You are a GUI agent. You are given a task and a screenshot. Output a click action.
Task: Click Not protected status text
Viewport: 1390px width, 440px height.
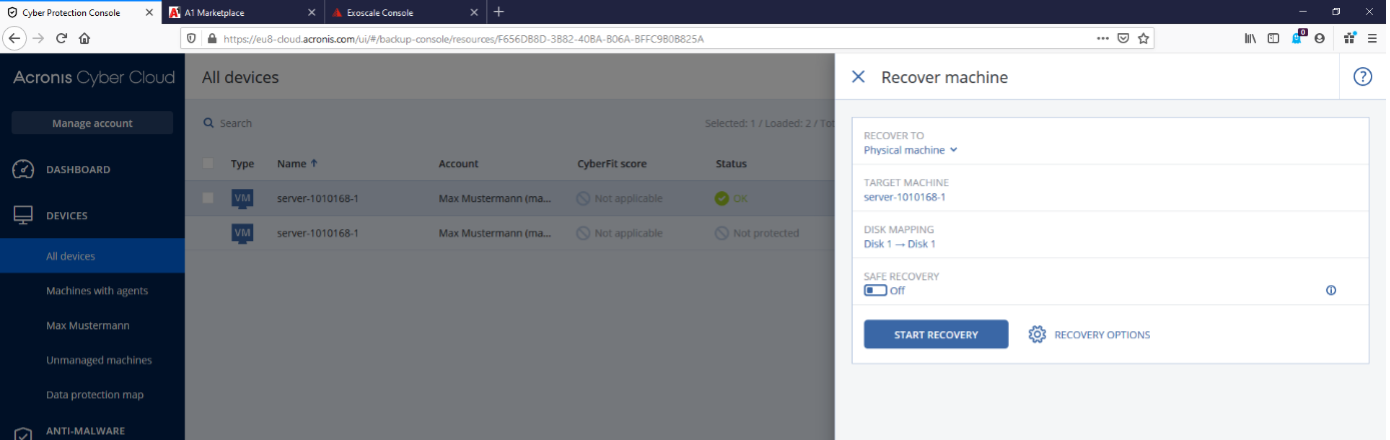coord(765,233)
